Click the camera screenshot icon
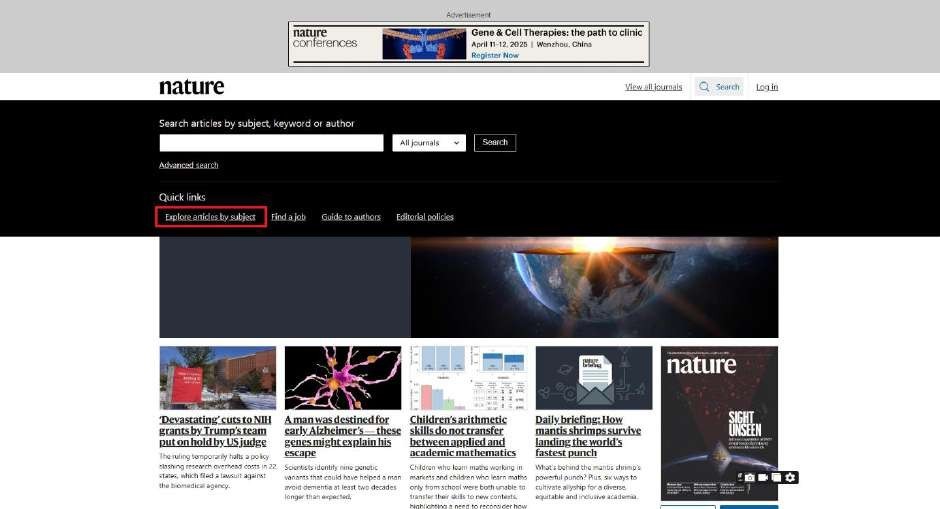The height and width of the screenshot is (509, 940). [749, 478]
